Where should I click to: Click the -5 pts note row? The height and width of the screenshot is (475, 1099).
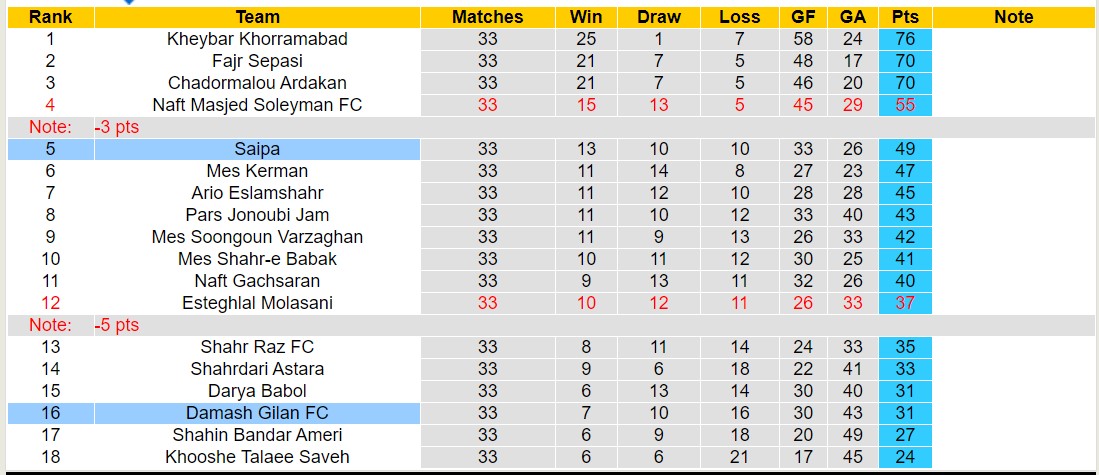pyautogui.click(x=117, y=325)
